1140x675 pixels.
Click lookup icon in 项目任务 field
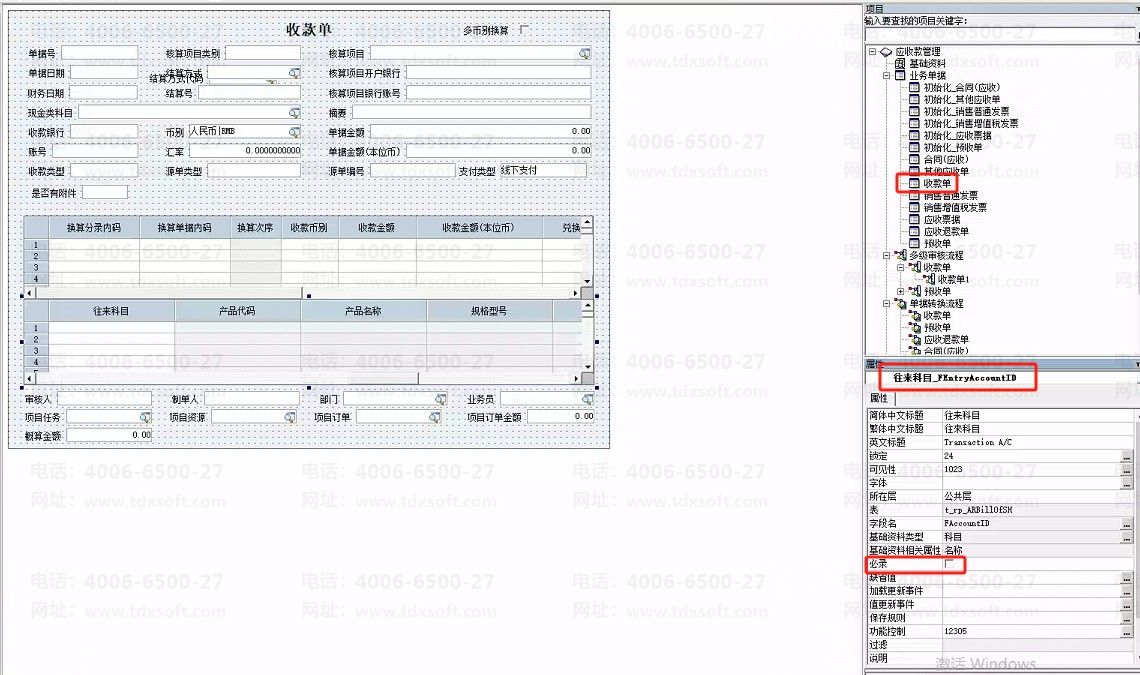point(145,417)
